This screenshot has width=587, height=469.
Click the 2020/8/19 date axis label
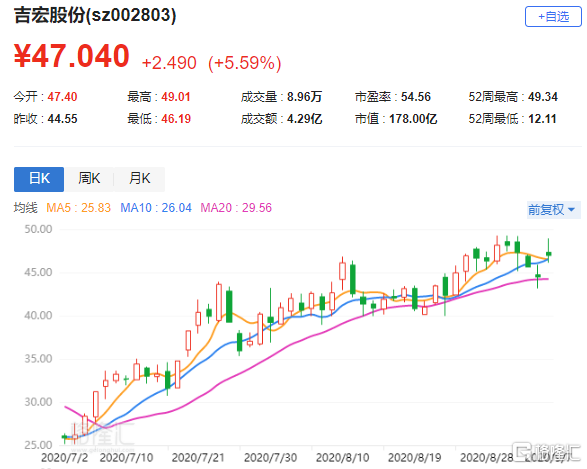tap(414, 458)
